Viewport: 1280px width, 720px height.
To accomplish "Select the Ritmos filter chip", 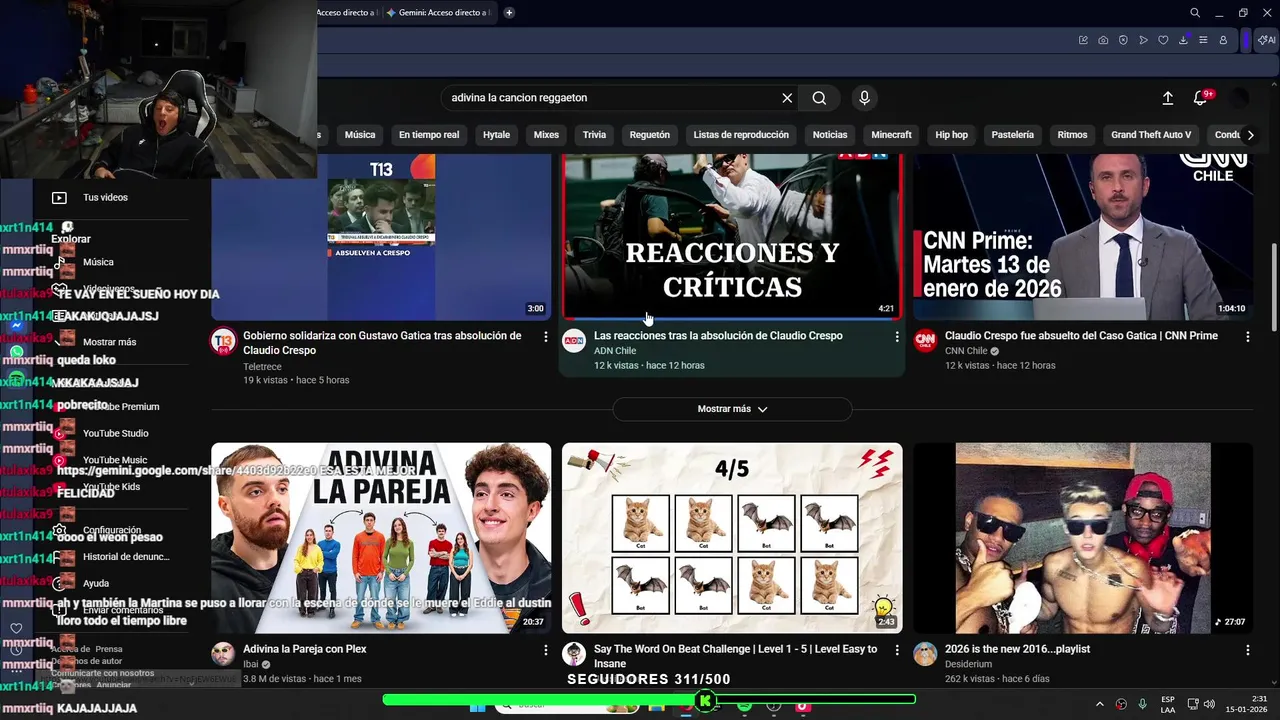I will 1072,135.
